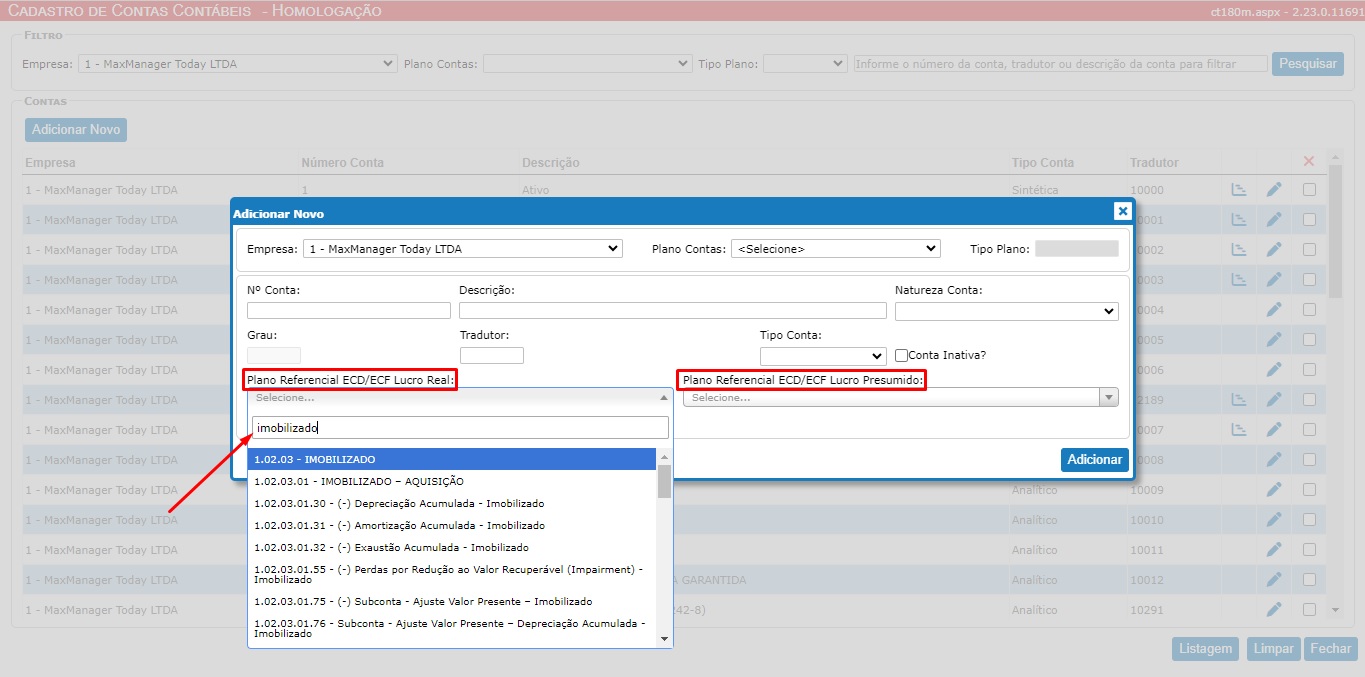Click the pencil icon in row ending 0001

click(x=1274, y=220)
